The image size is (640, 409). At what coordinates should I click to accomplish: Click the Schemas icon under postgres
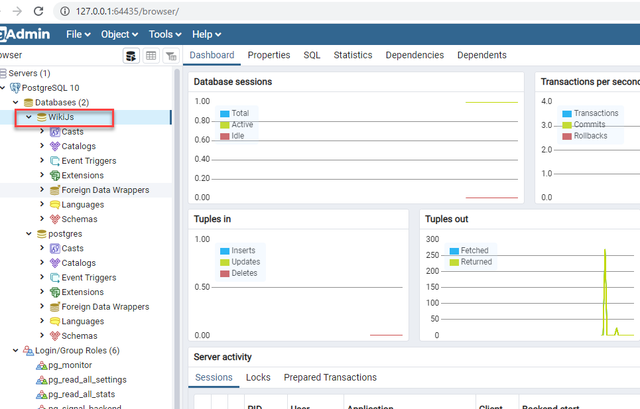55,336
